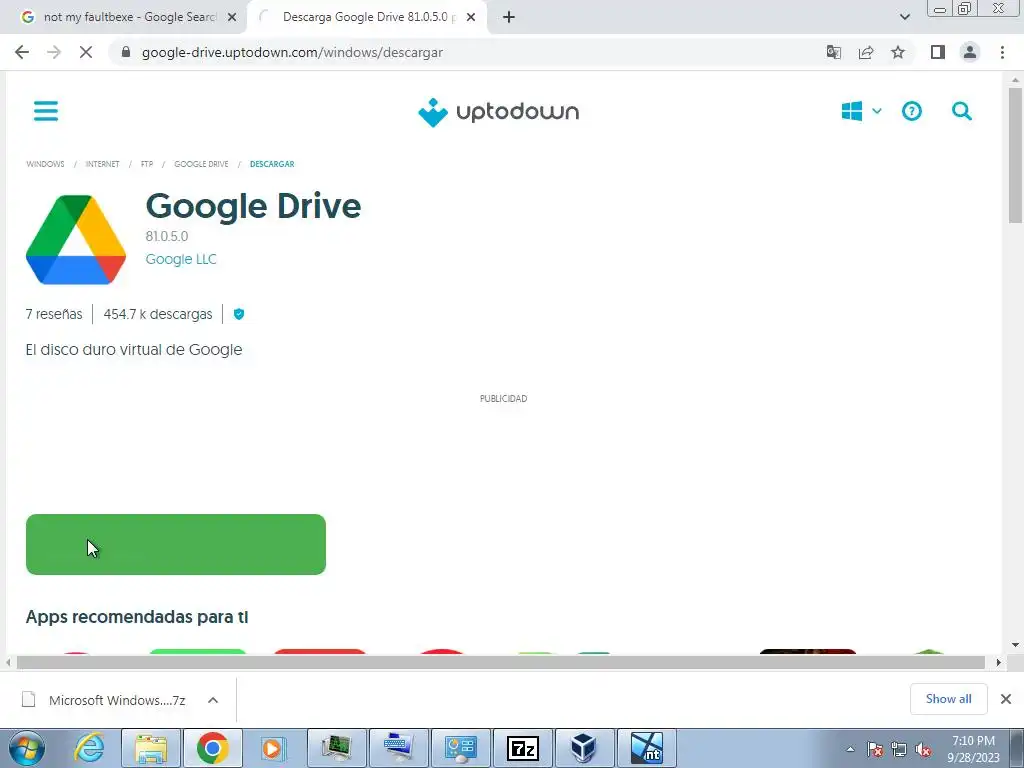The width and height of the screenshot is (1024, 768).
Task: Click the 454.7 k descargas text
Action: [158, 314]
